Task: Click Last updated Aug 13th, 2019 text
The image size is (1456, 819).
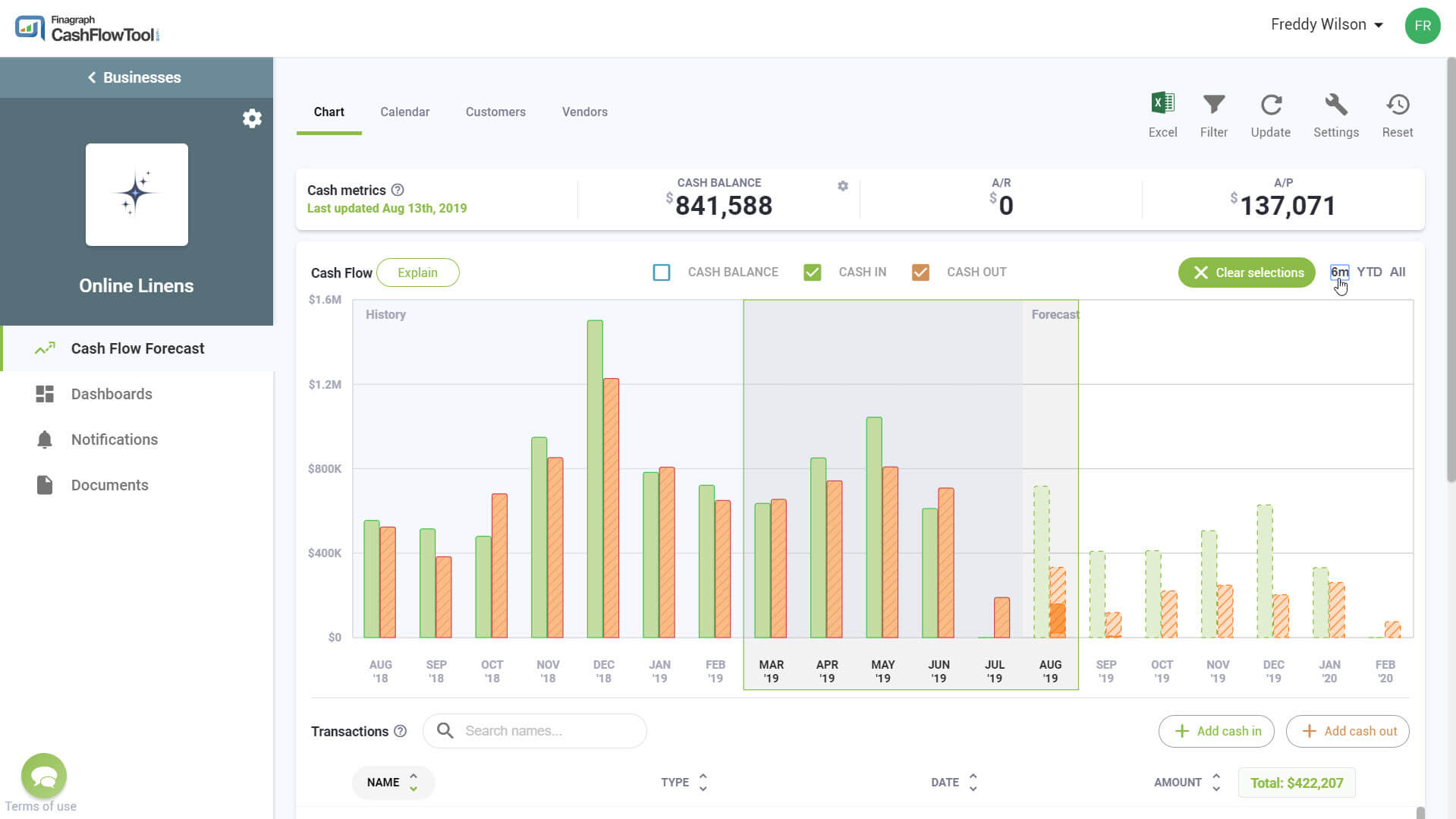Action: [x=387, y=208]
